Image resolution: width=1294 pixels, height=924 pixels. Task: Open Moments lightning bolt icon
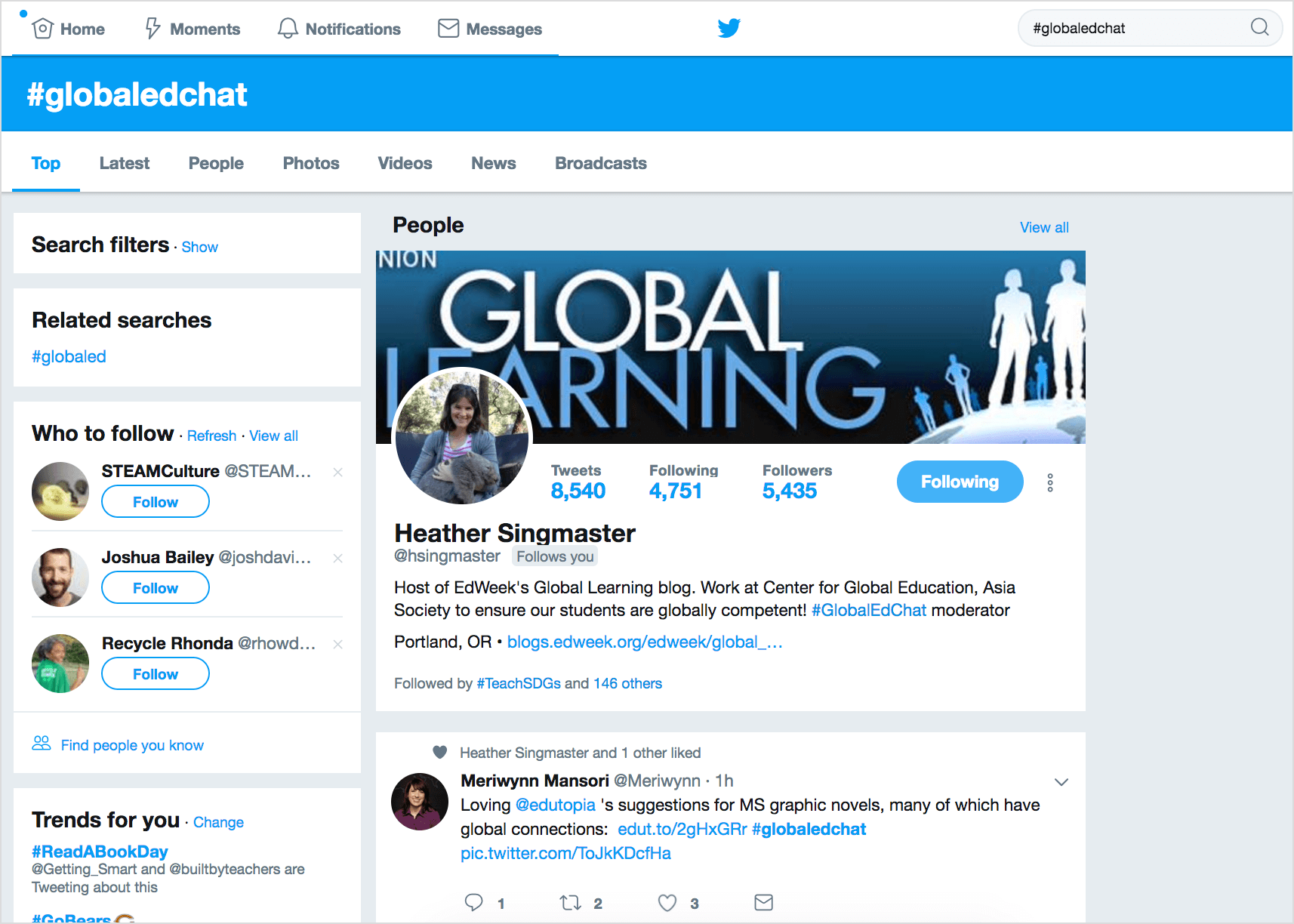(153, 29)
